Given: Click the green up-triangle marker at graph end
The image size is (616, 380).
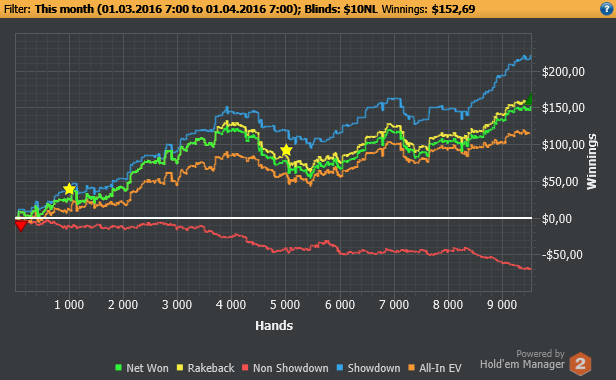Looking at the screenshot, I should tap(529, 98).
